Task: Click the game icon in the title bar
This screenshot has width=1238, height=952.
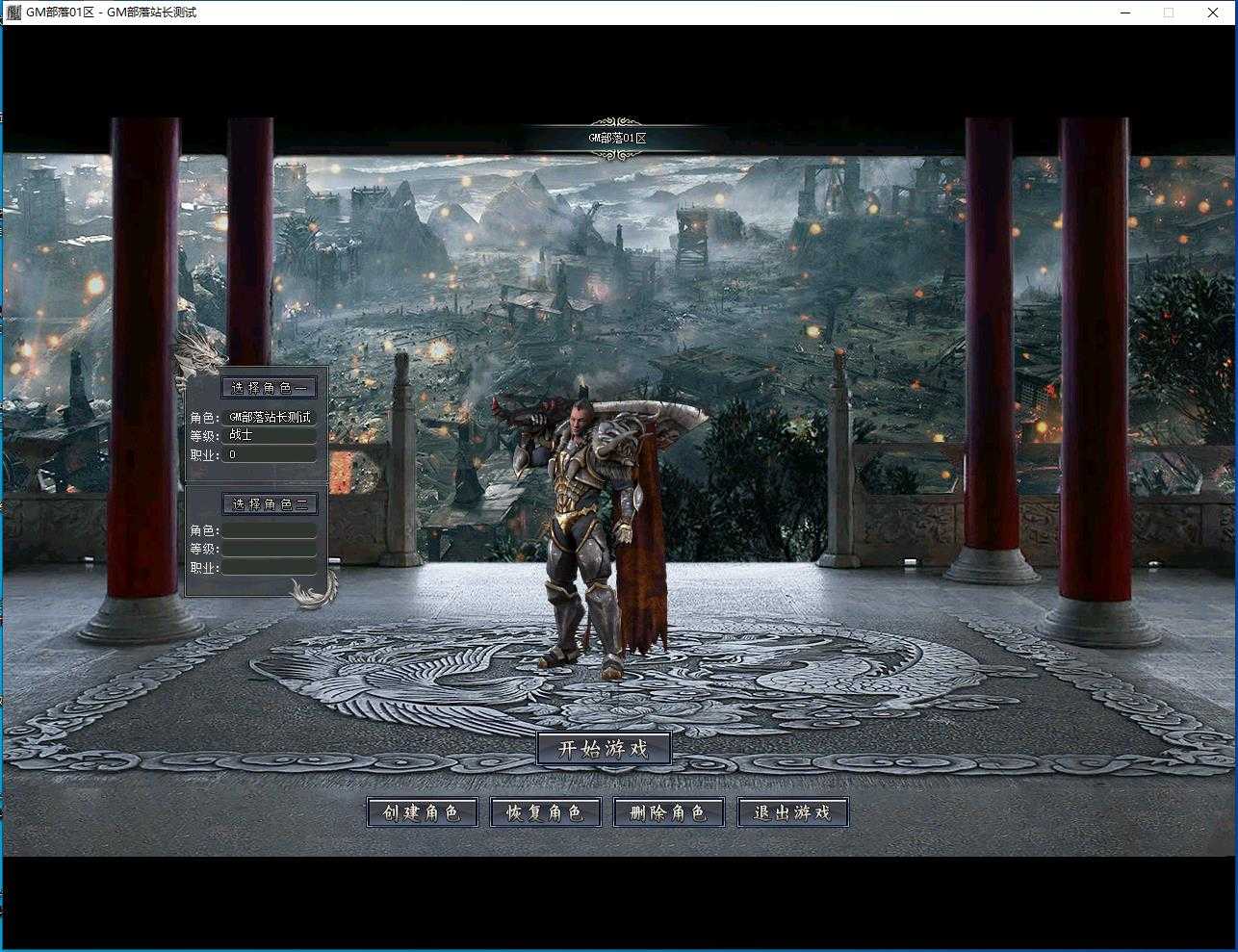Action: coord(13,13)
